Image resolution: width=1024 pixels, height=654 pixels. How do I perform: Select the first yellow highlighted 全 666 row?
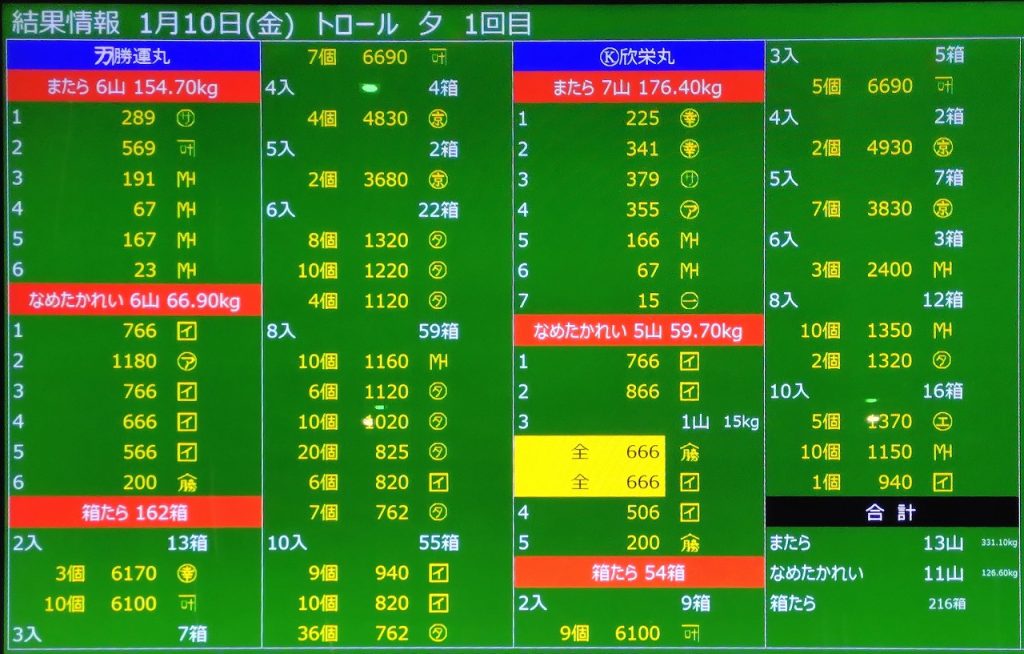pos(590,452)
